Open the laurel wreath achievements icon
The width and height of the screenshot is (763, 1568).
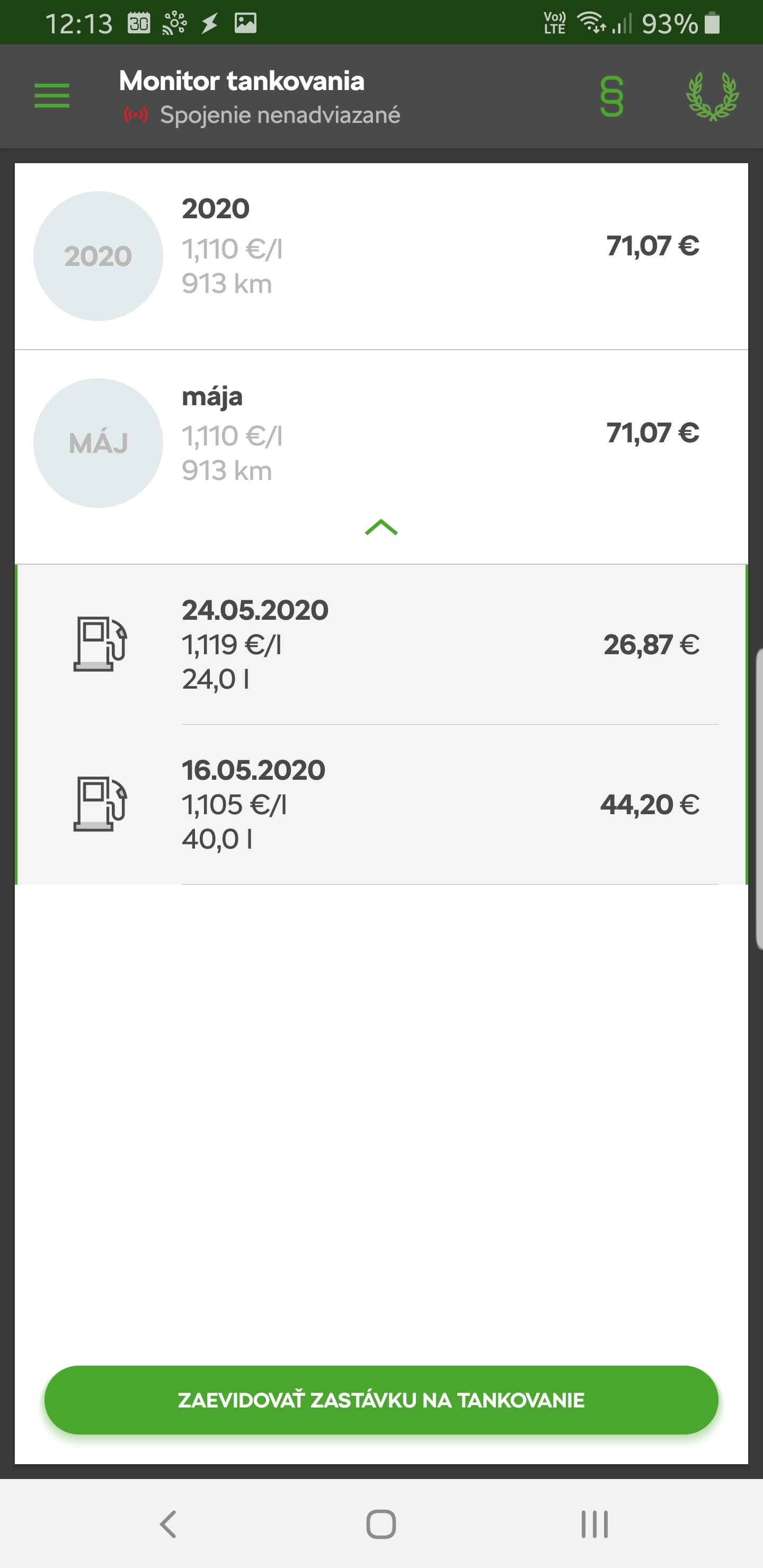712,96
